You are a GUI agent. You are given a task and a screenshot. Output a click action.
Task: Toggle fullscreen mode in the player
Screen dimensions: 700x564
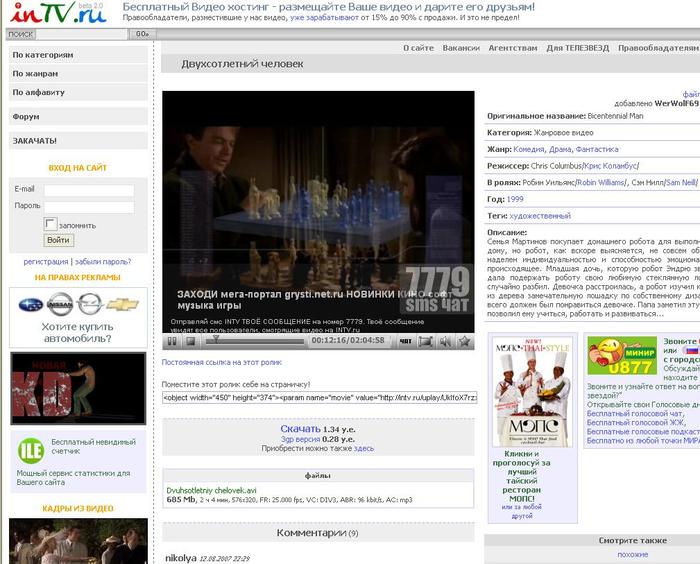425,342
